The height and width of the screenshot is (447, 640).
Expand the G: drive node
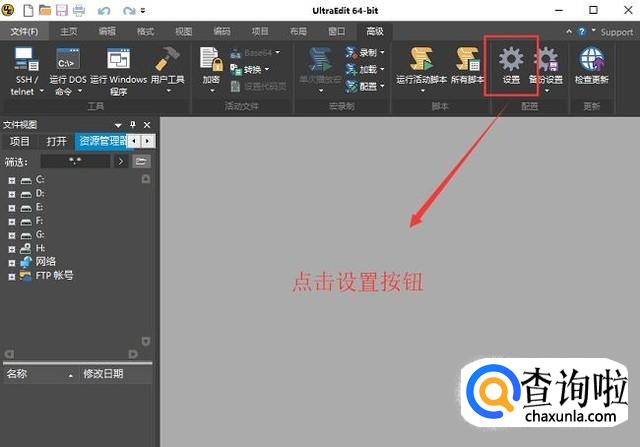point(12,236)
